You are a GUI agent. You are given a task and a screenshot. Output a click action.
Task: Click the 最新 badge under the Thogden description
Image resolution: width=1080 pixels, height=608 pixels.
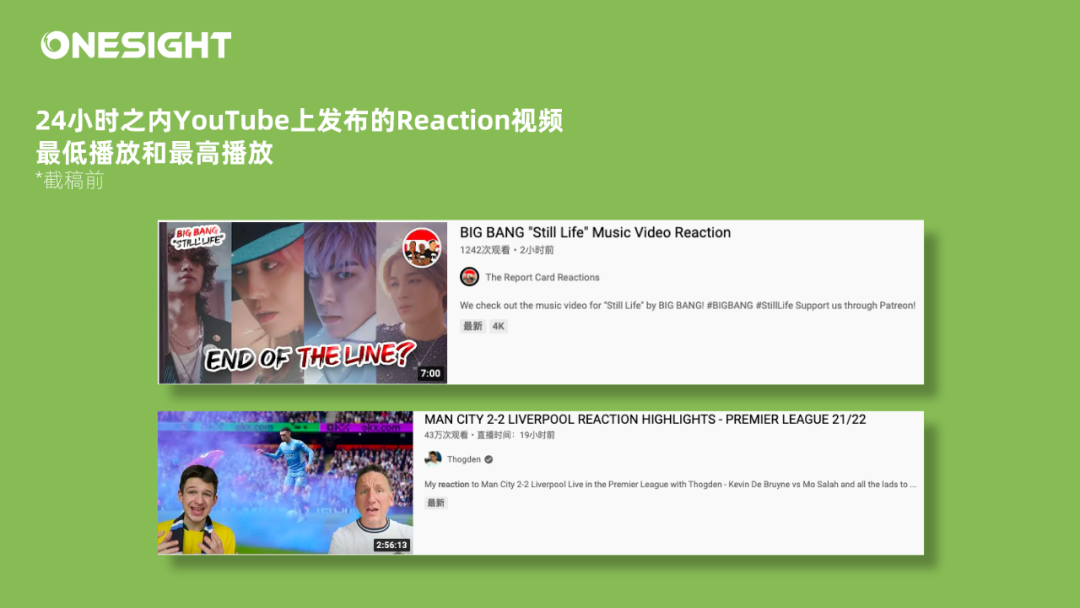(x=436, y=503)
